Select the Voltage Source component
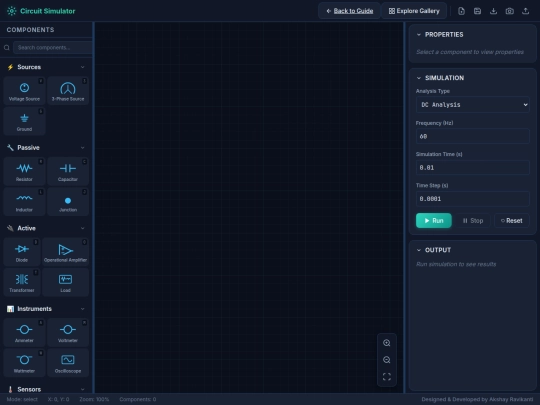The image size is (540, 405). (24, 91)
